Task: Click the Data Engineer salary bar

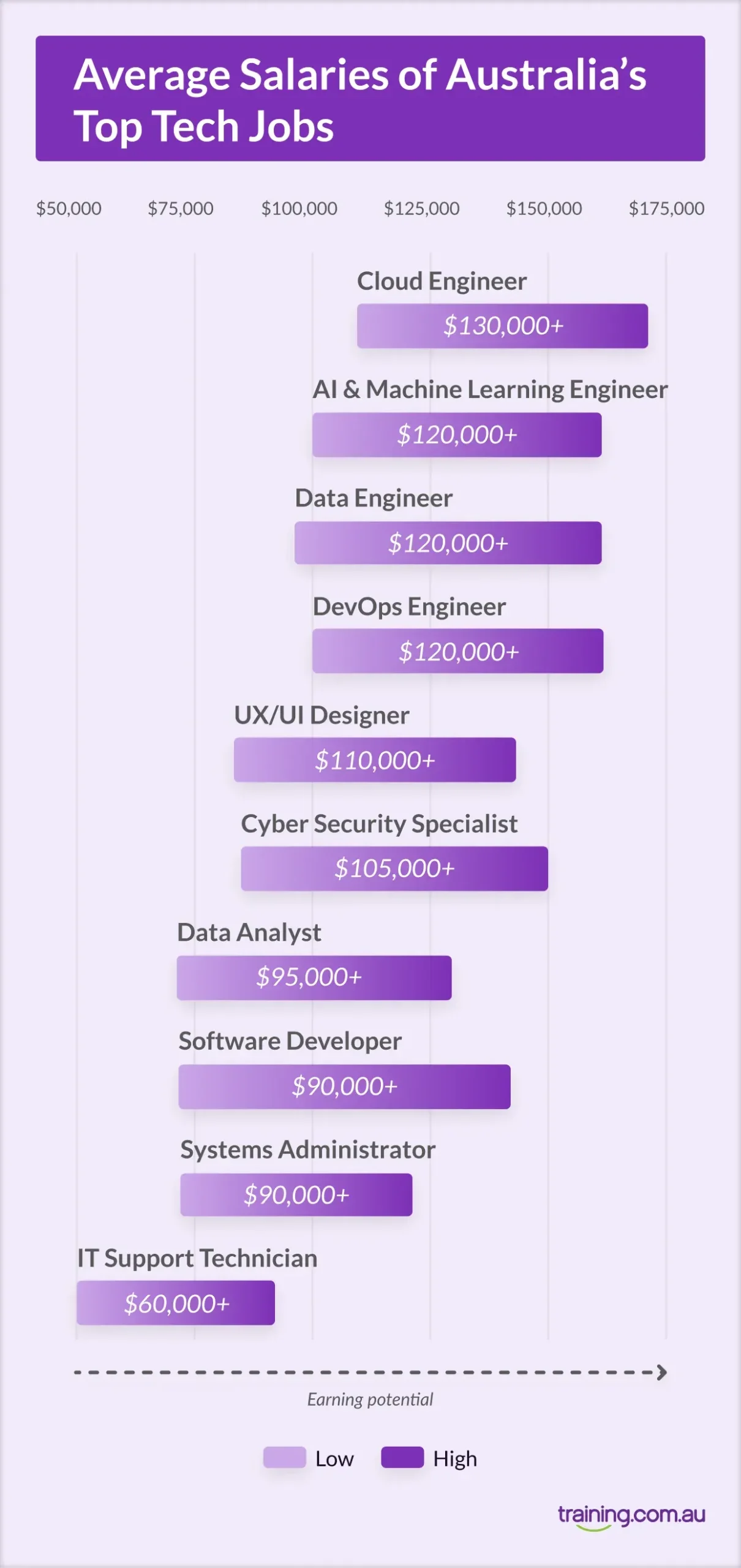Action: 448,543
